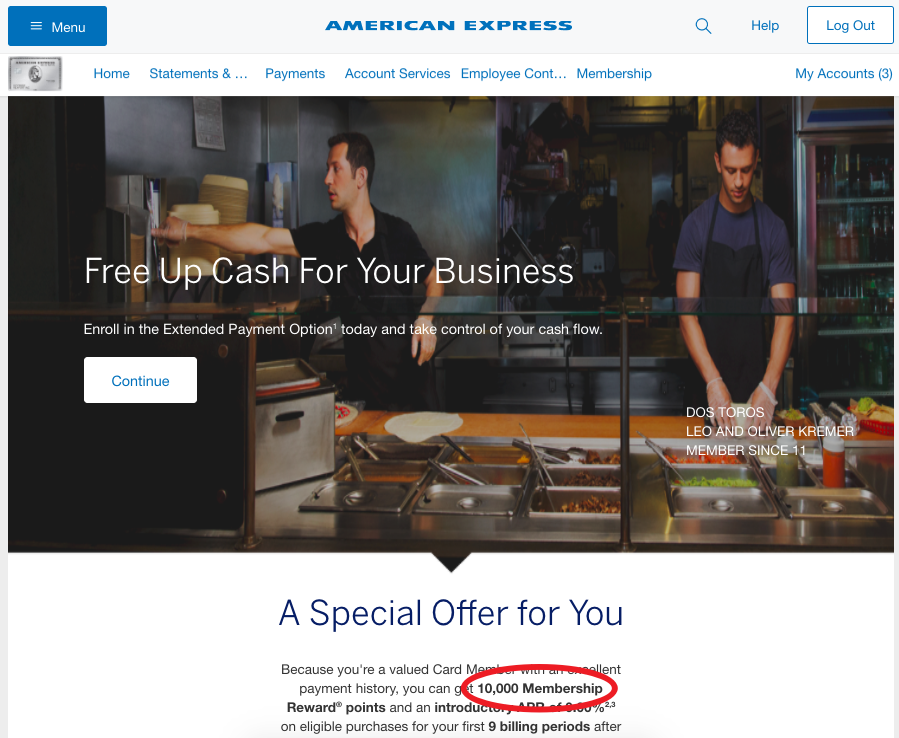Click the hamburger icon in Menu button
This screenshot has width=899, height=738.
36,26
